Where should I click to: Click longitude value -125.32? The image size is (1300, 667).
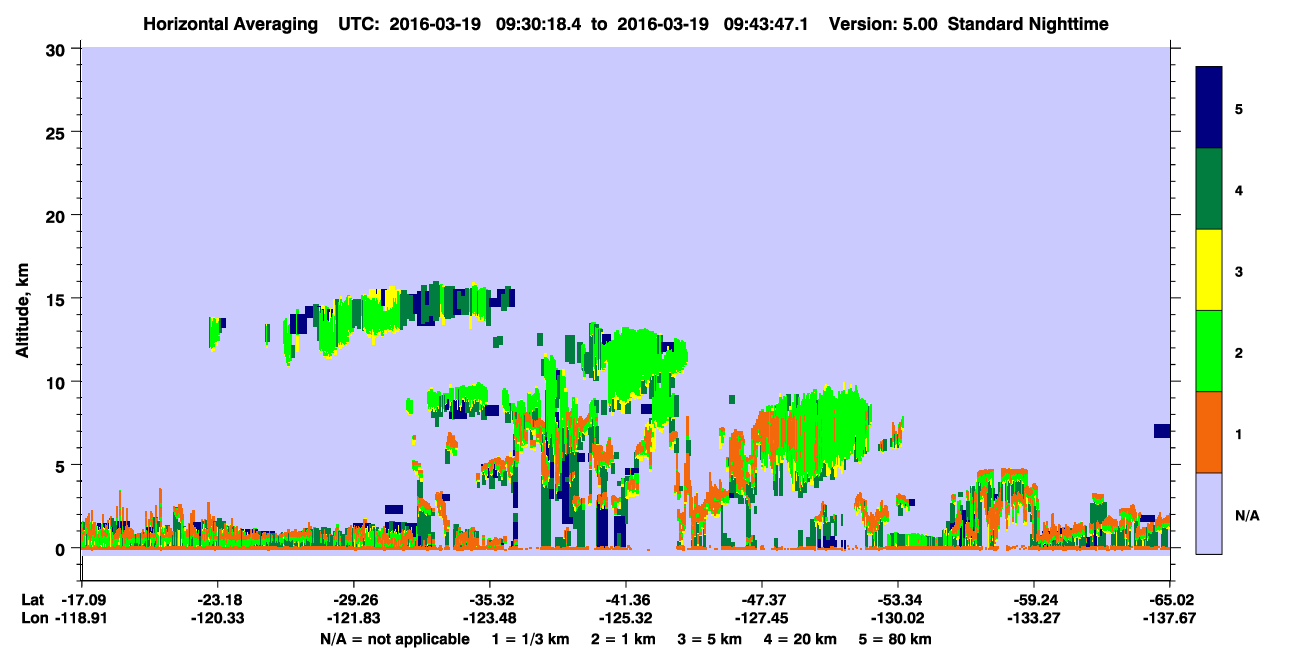pos(625,619)
